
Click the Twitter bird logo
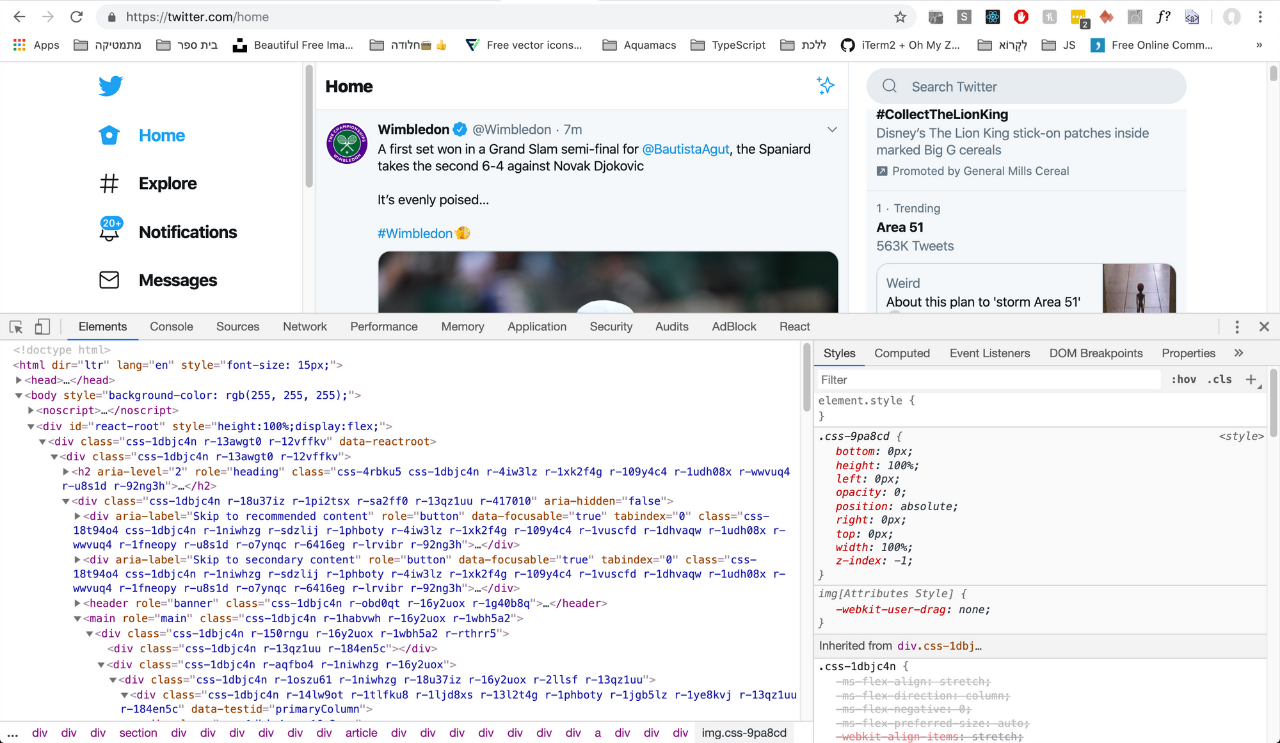(110, 86)
